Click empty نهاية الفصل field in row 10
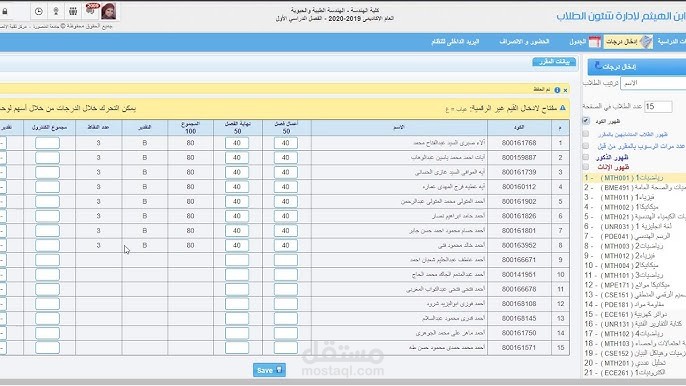 (237, 274)
